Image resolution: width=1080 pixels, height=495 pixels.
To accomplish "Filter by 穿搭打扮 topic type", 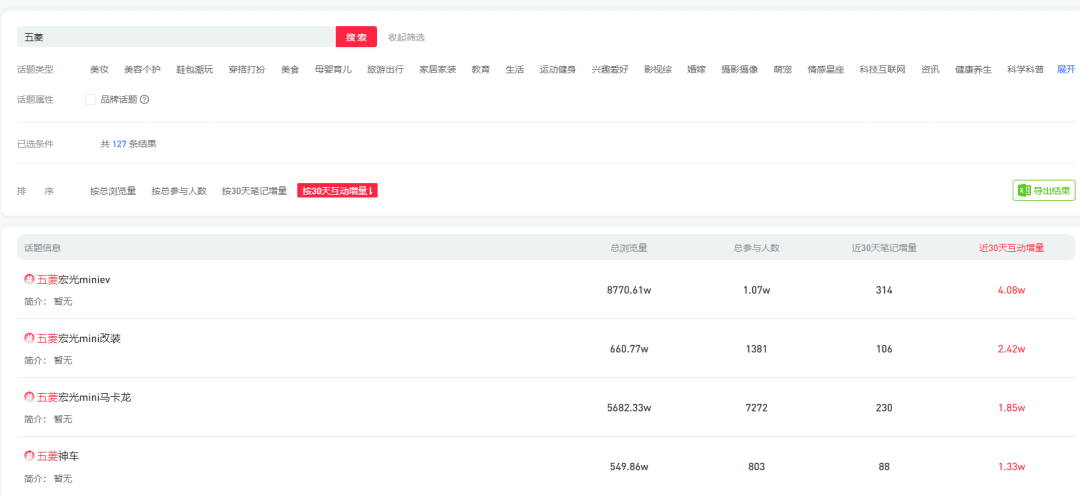I will click(247, 70).
